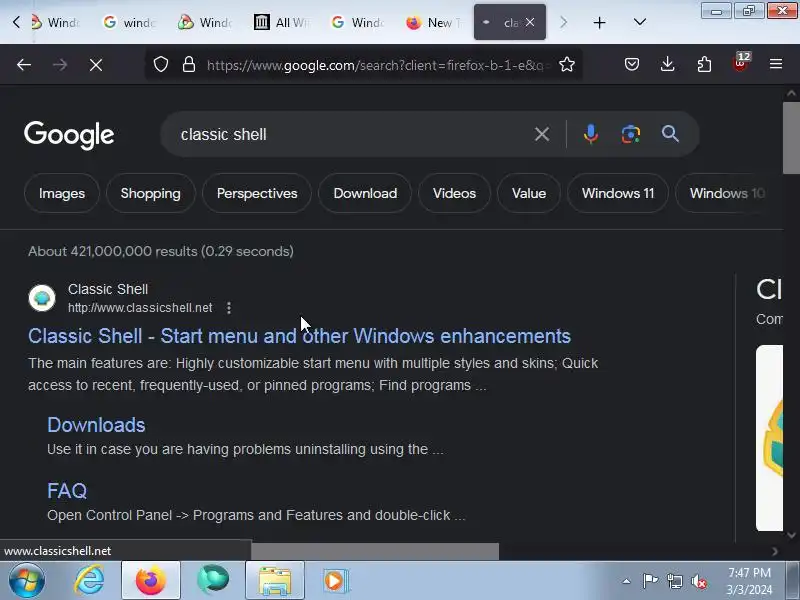This screenshot has height=600, width=800.
Task: Open the Firefox hamburger application menu
Action: point(776,64)
